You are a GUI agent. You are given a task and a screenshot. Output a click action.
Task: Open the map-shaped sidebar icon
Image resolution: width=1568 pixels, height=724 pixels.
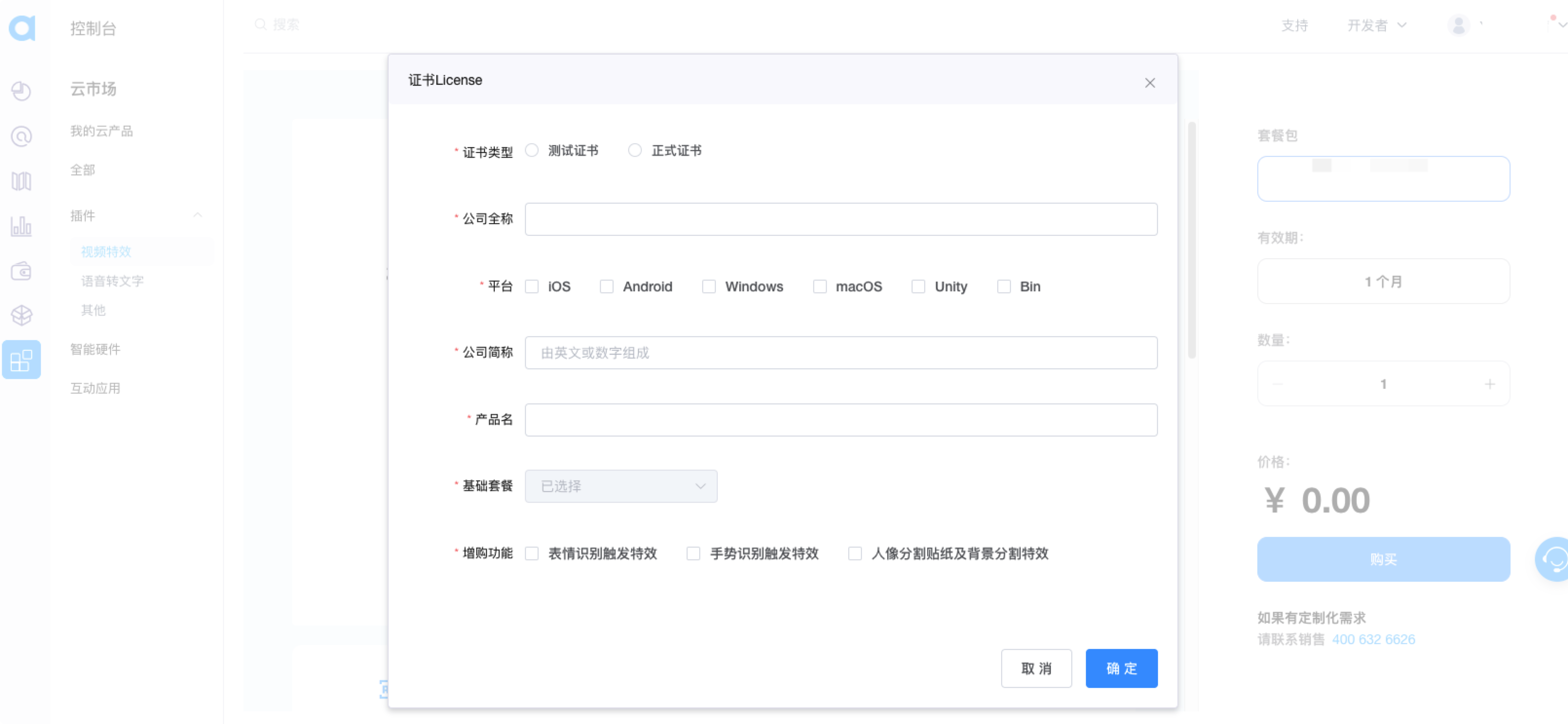coord(21,181)
